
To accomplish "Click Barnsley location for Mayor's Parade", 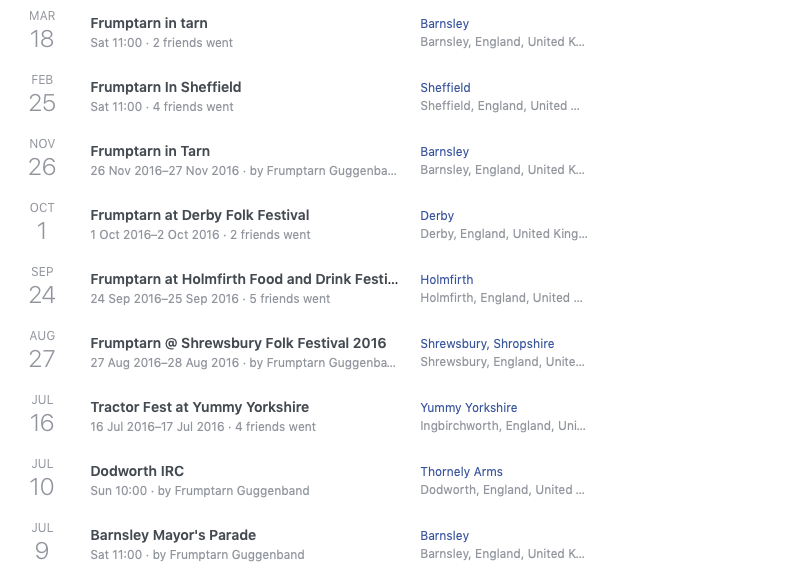I will 444,536.
